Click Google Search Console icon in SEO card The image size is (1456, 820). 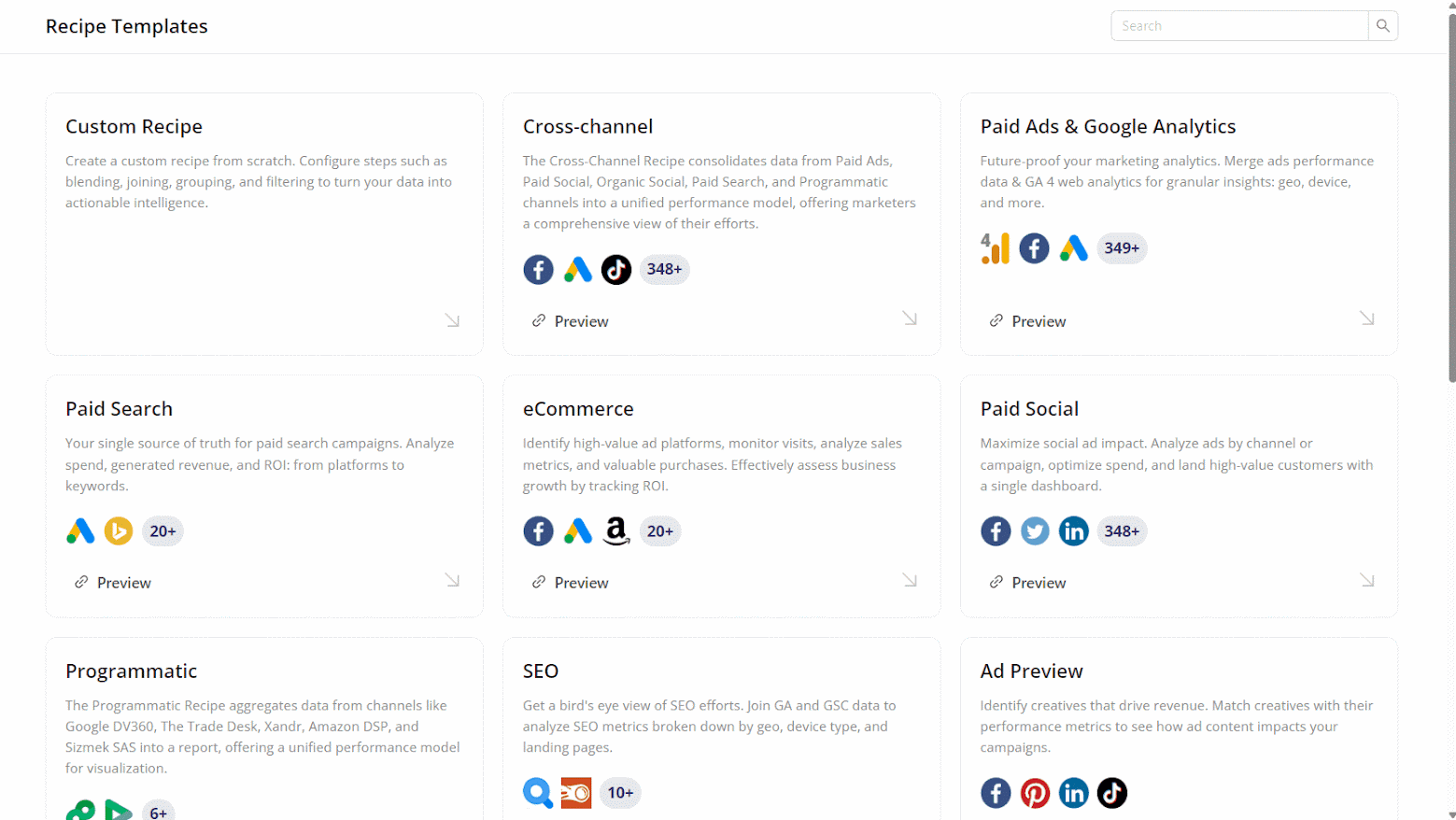coord(538,793)
